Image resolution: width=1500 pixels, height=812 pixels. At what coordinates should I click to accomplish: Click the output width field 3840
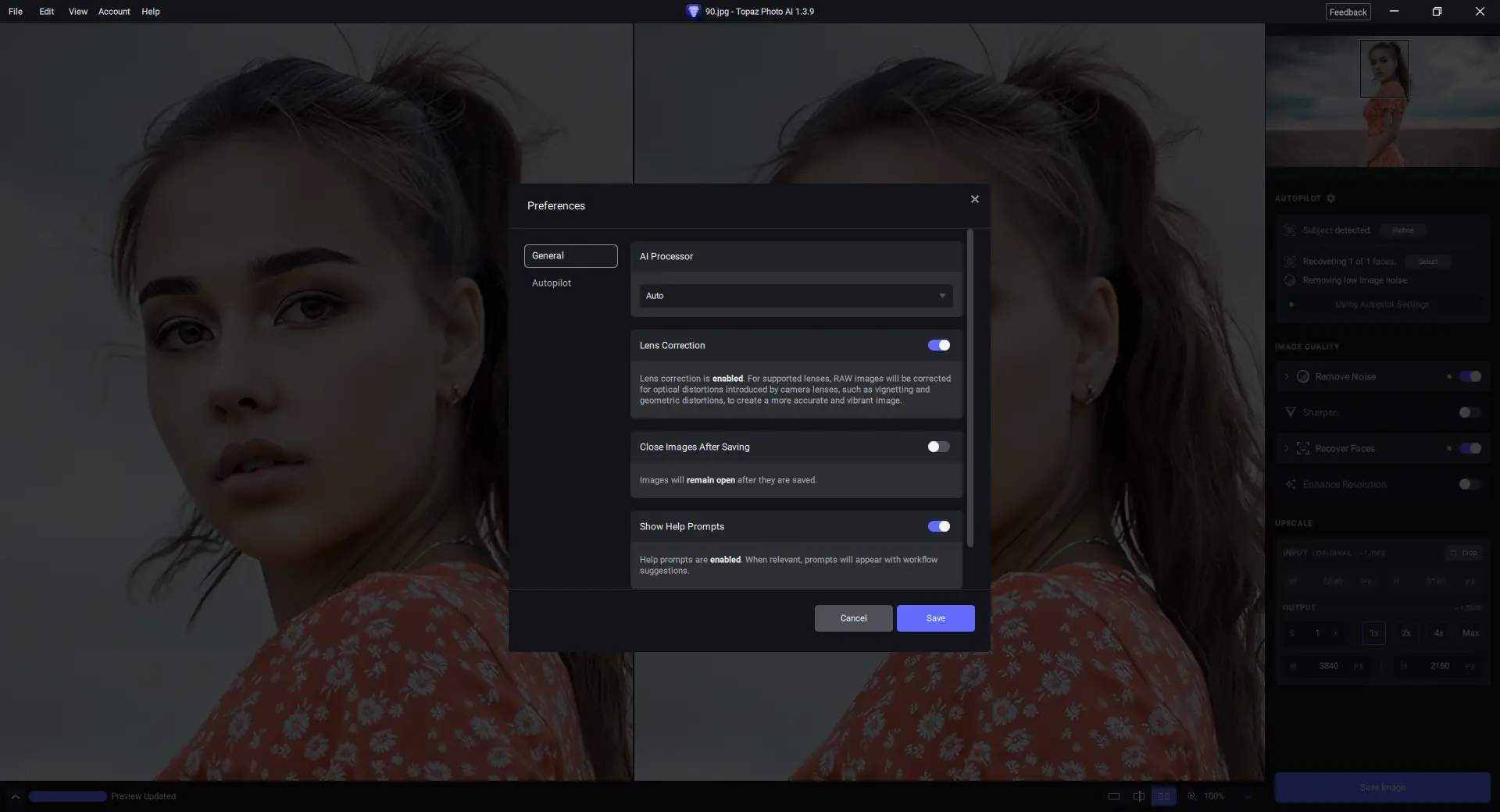[x=1329, y=666]
